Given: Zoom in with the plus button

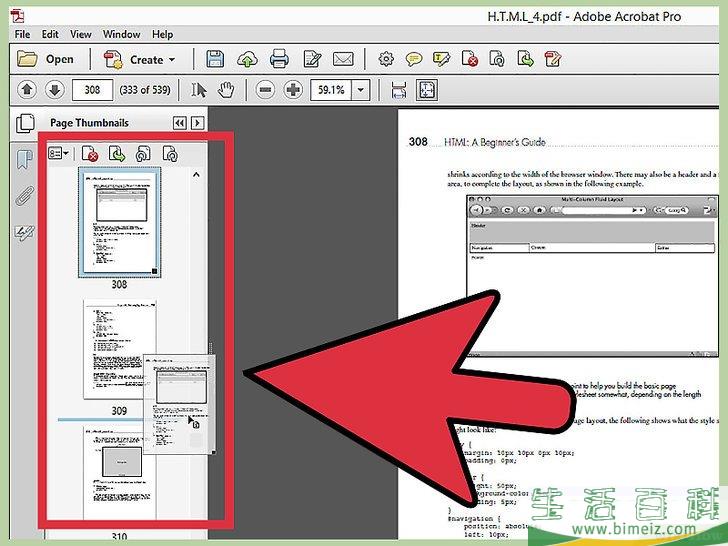Looking at the screenshot, I should [x=293, y=90].
